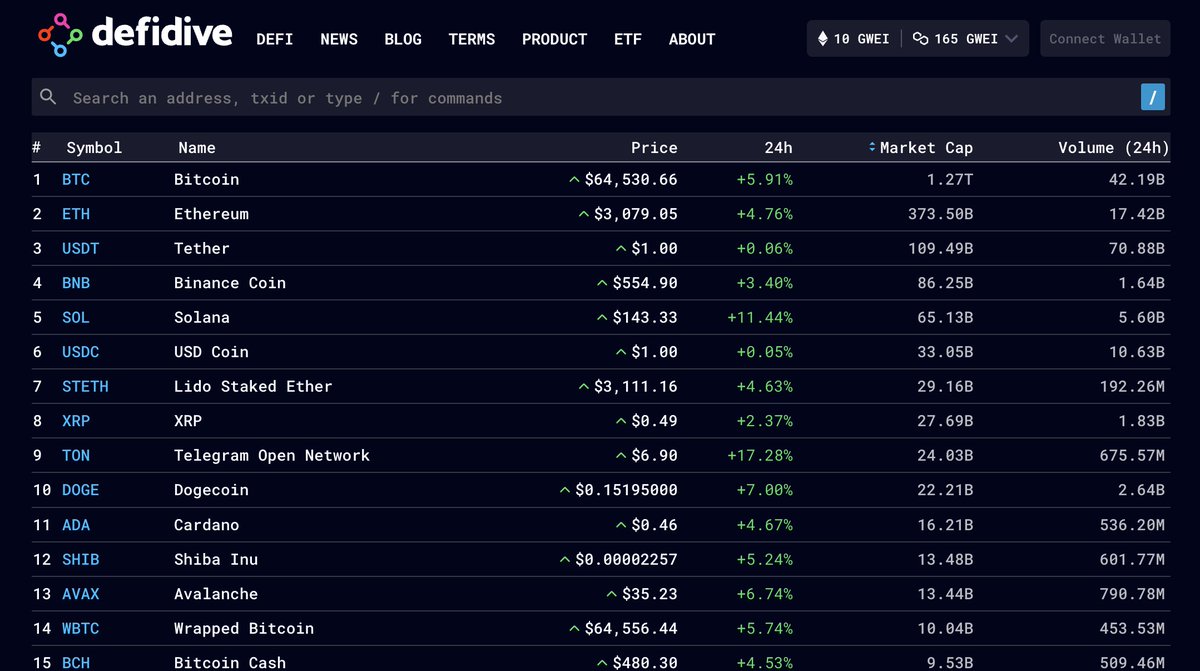Click the $64,530.66 Bitcoin price
The image size is (1200, 671).
(631, 180)
